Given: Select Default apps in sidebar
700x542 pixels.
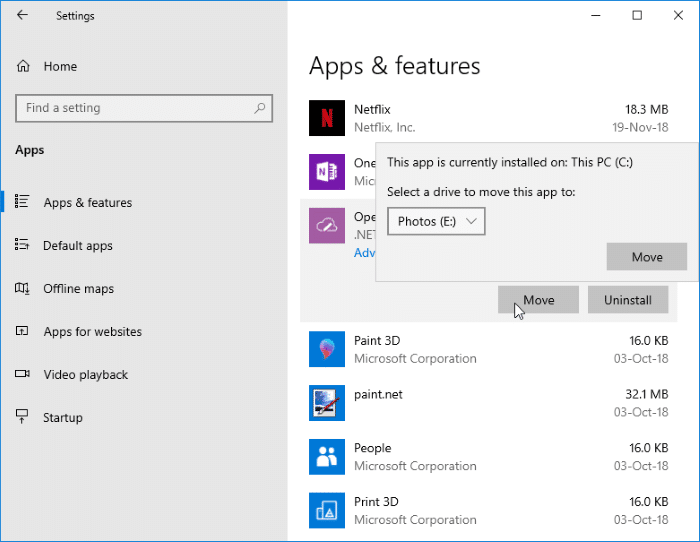Looking at the screenshot, I should pos(78,246).
